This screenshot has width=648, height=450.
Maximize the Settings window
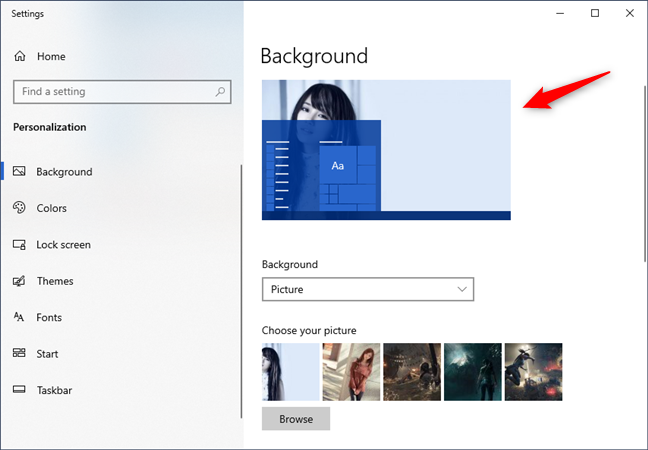click(x=595, y=13)
